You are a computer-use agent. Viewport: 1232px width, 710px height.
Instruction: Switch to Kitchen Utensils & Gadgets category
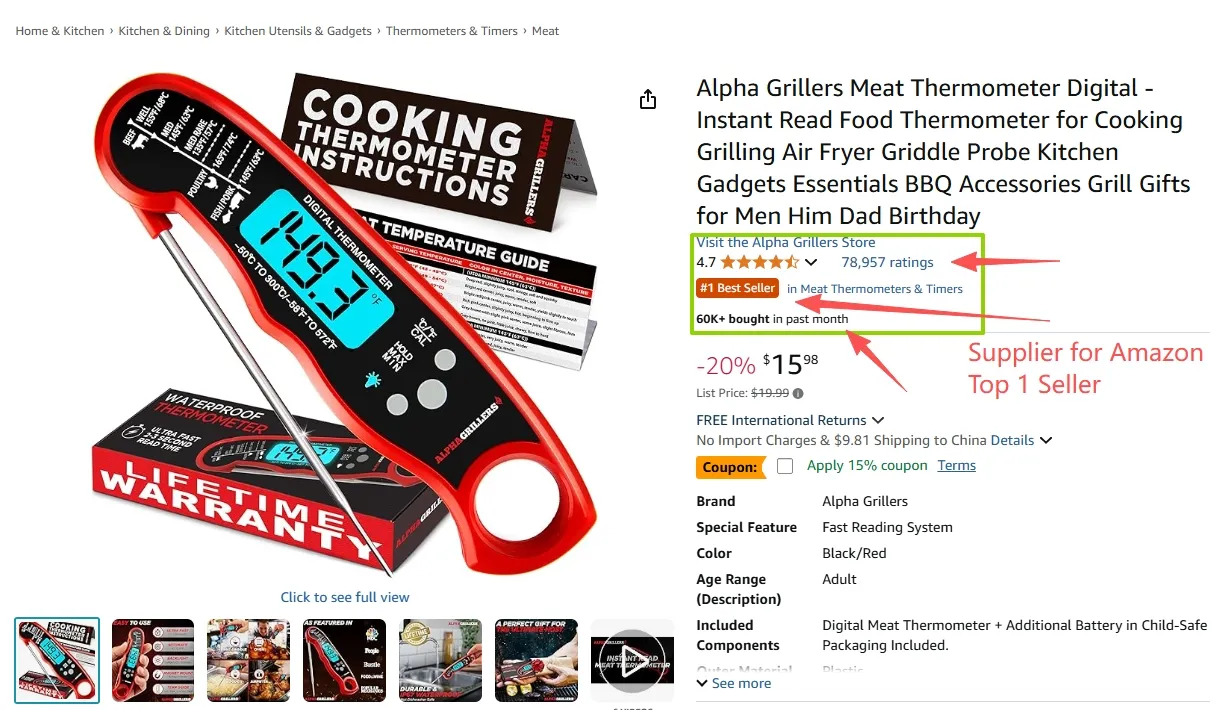[x=298, y=31]
